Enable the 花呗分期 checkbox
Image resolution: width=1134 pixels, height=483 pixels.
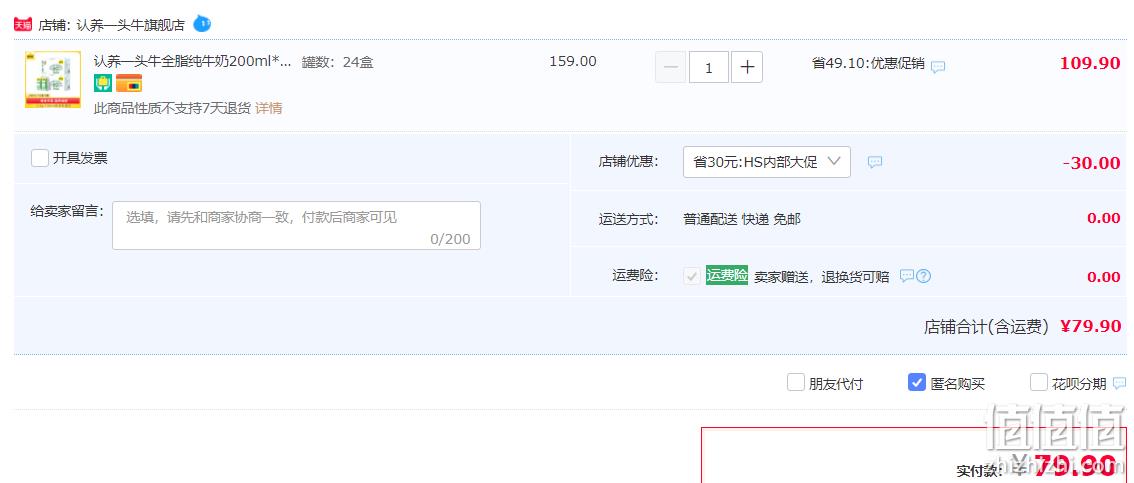tap(1039, 382)
